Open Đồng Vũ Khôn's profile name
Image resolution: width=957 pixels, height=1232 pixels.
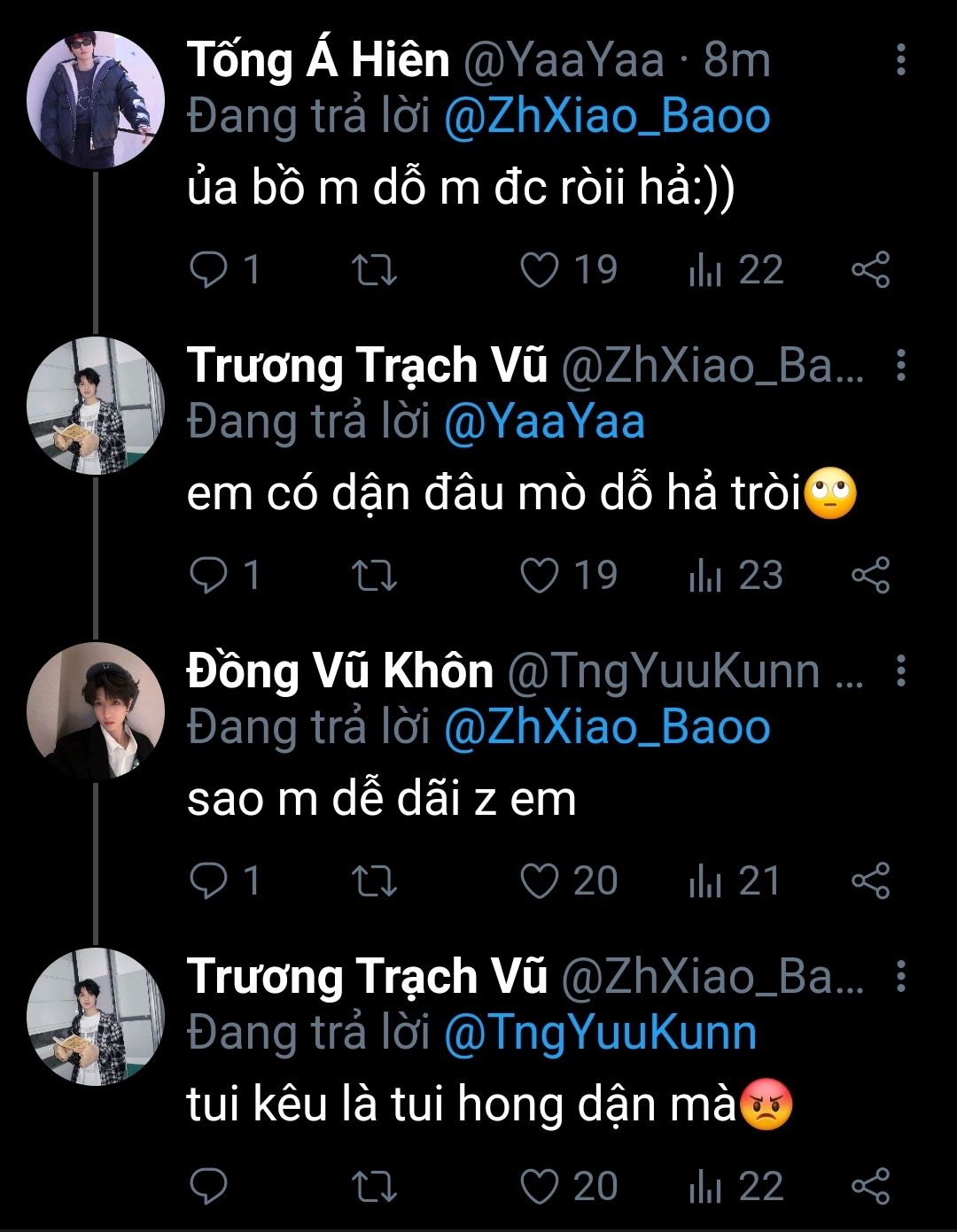click(339, 671)
